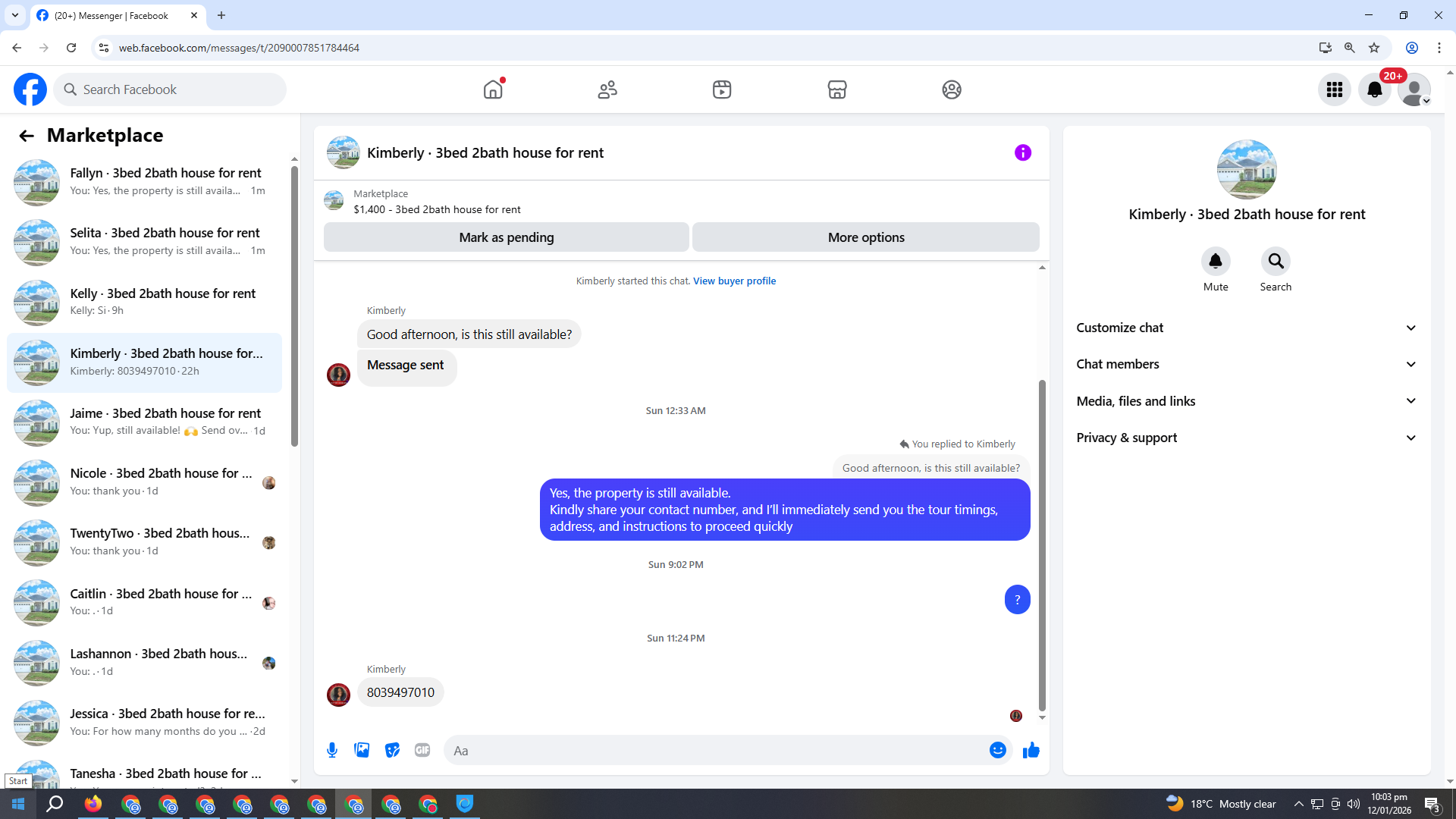Open the notifications bell
Screen dimensions: 1456x819
point(1374,89)
